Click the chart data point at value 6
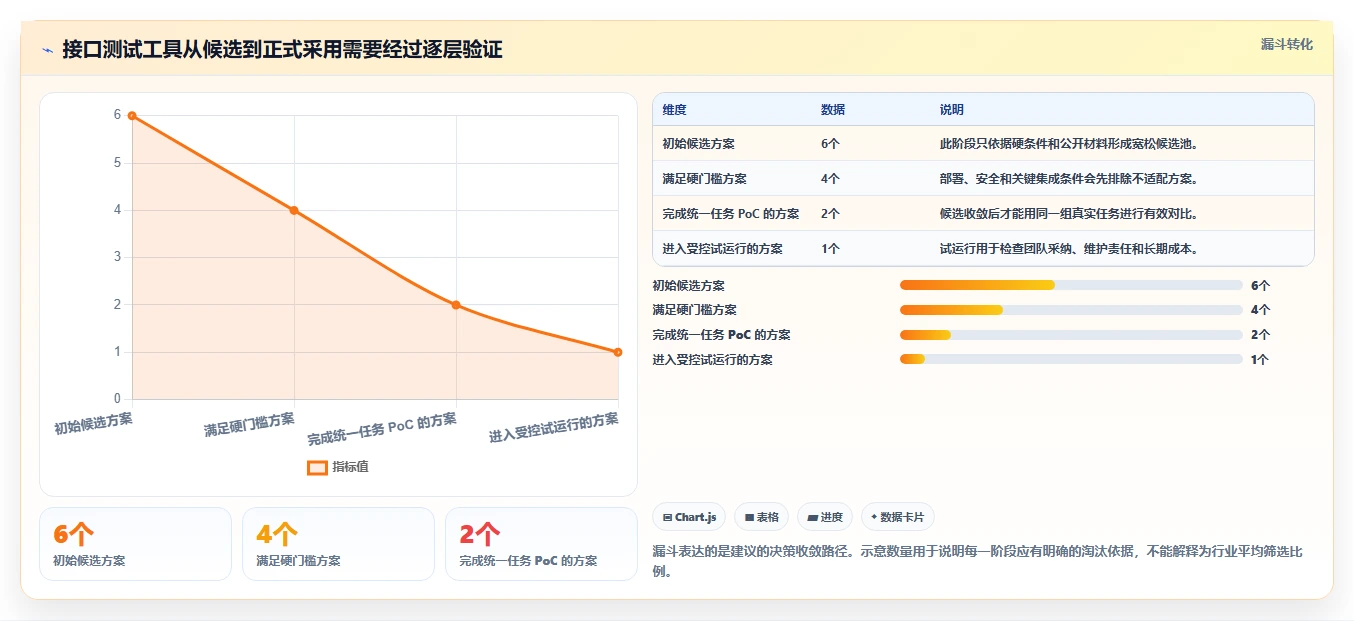 tap(132, 116)
